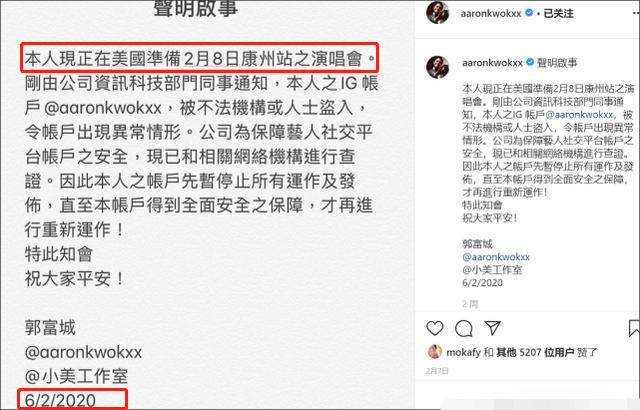This screenshot has height=410, width=640.
Task: Click the 2 周 caption timestamp
Action: click(x=470, y=304)
